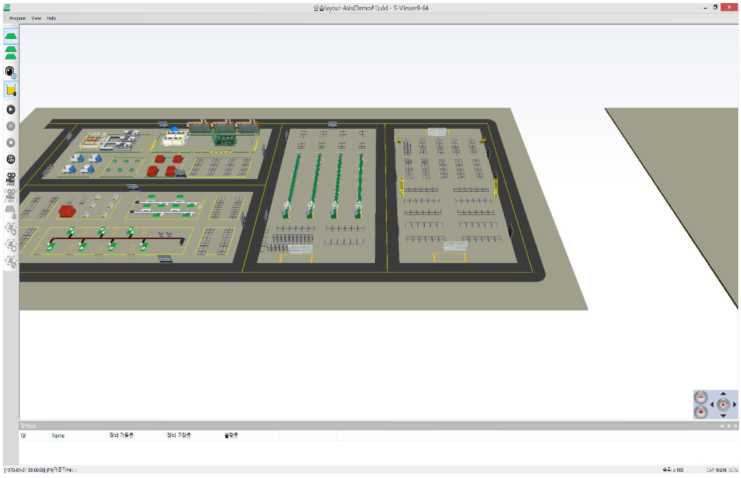Click the bottom gear icon in sidebar

(x=11, y=262)
